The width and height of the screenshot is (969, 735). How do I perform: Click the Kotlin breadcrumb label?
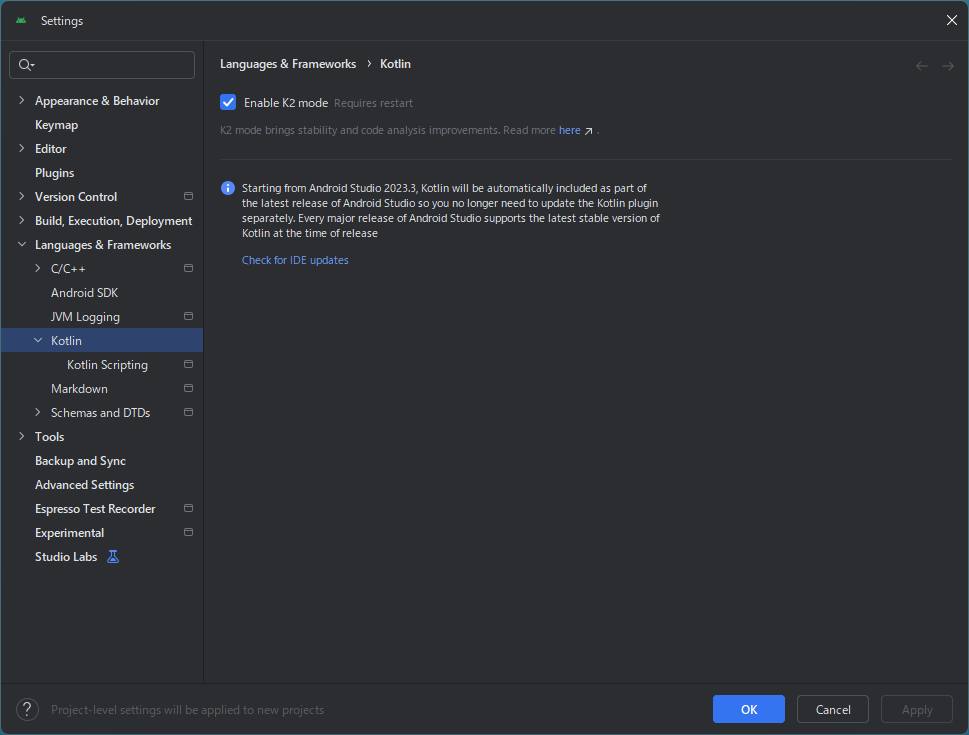[x=396, y=64]
